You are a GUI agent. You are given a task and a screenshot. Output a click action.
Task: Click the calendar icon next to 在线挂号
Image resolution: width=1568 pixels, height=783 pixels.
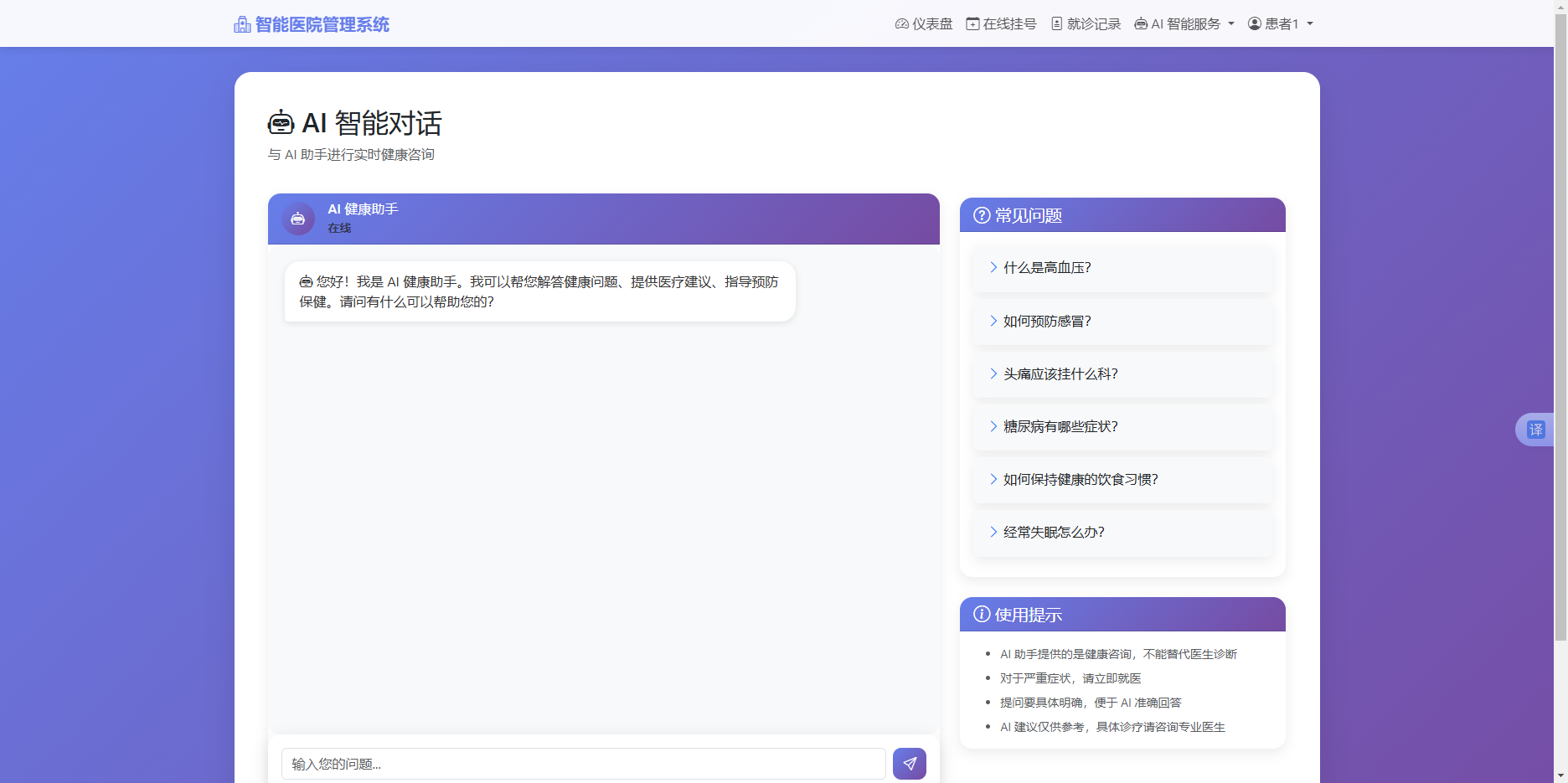pos(972,23)
